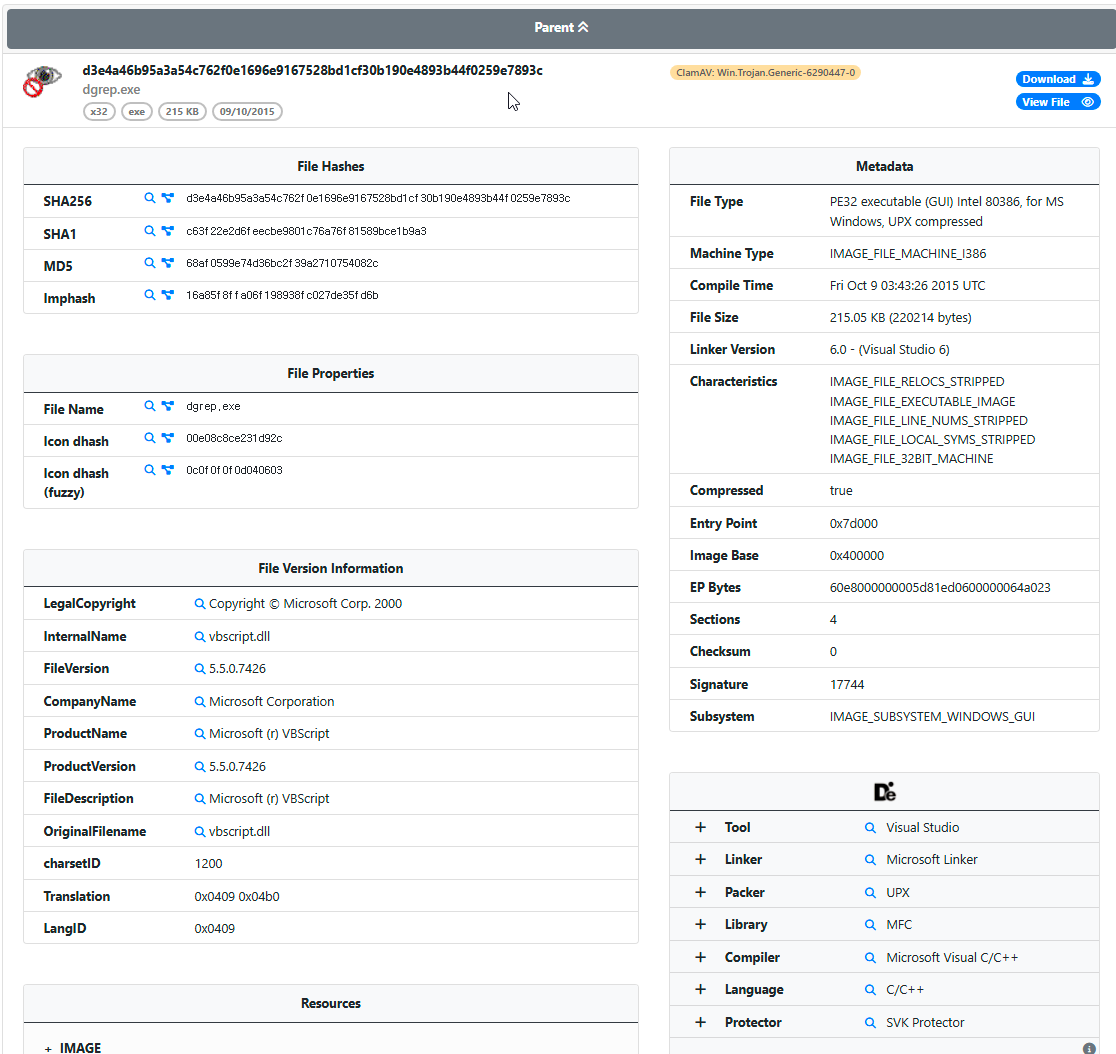Click the ClamAV Win.Trojan.Generic detection tag
This screenshot has height=1054, width=1116.
[765, 73]
